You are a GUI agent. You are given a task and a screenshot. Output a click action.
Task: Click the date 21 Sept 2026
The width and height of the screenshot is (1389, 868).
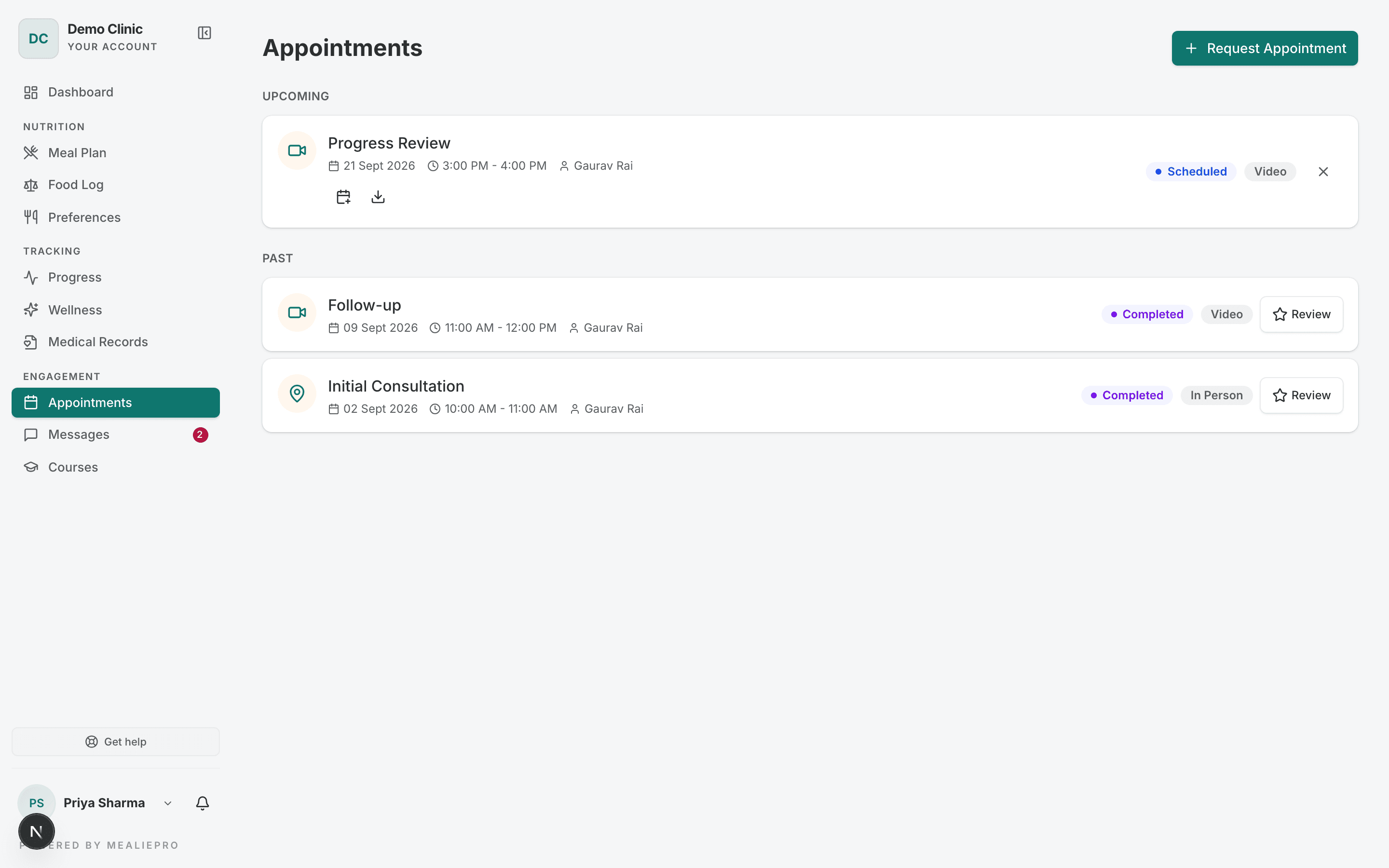tap(379, 166)
